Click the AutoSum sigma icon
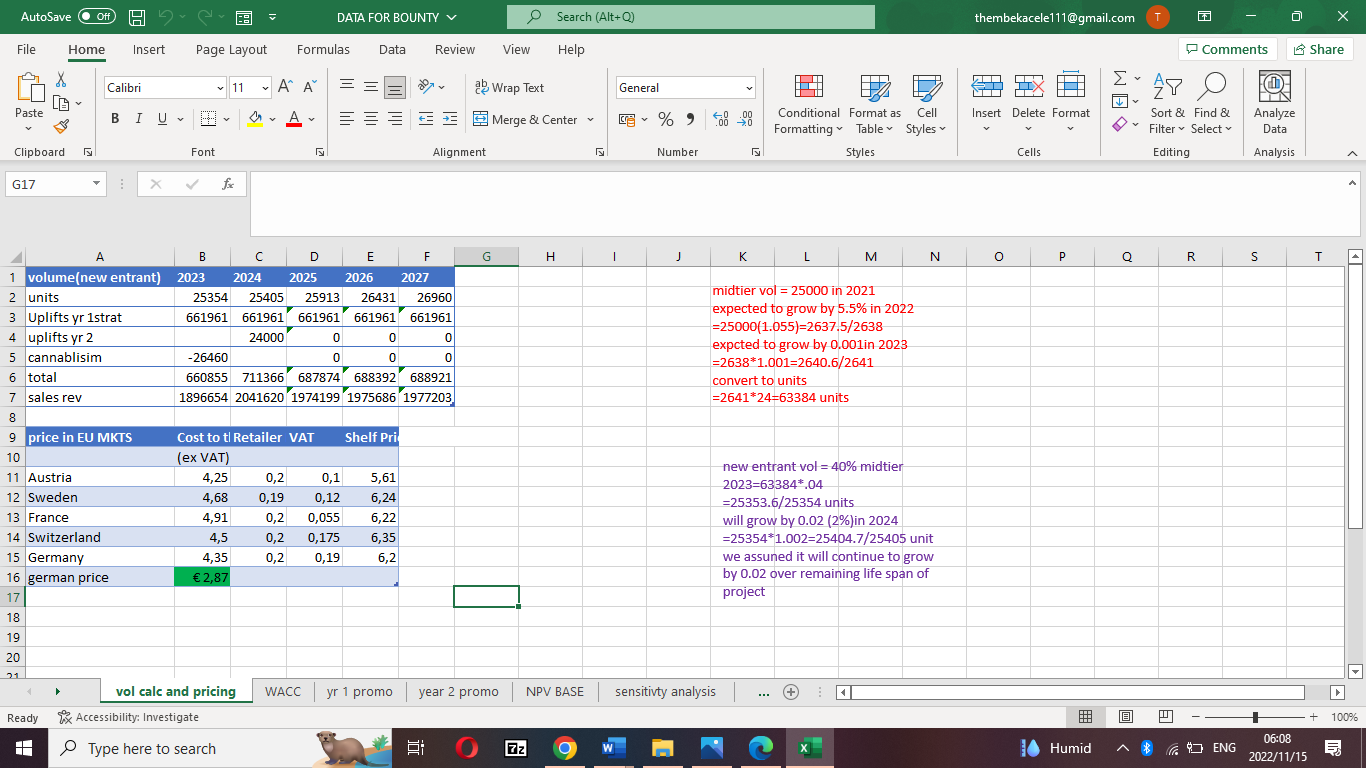 (1121, 80)
